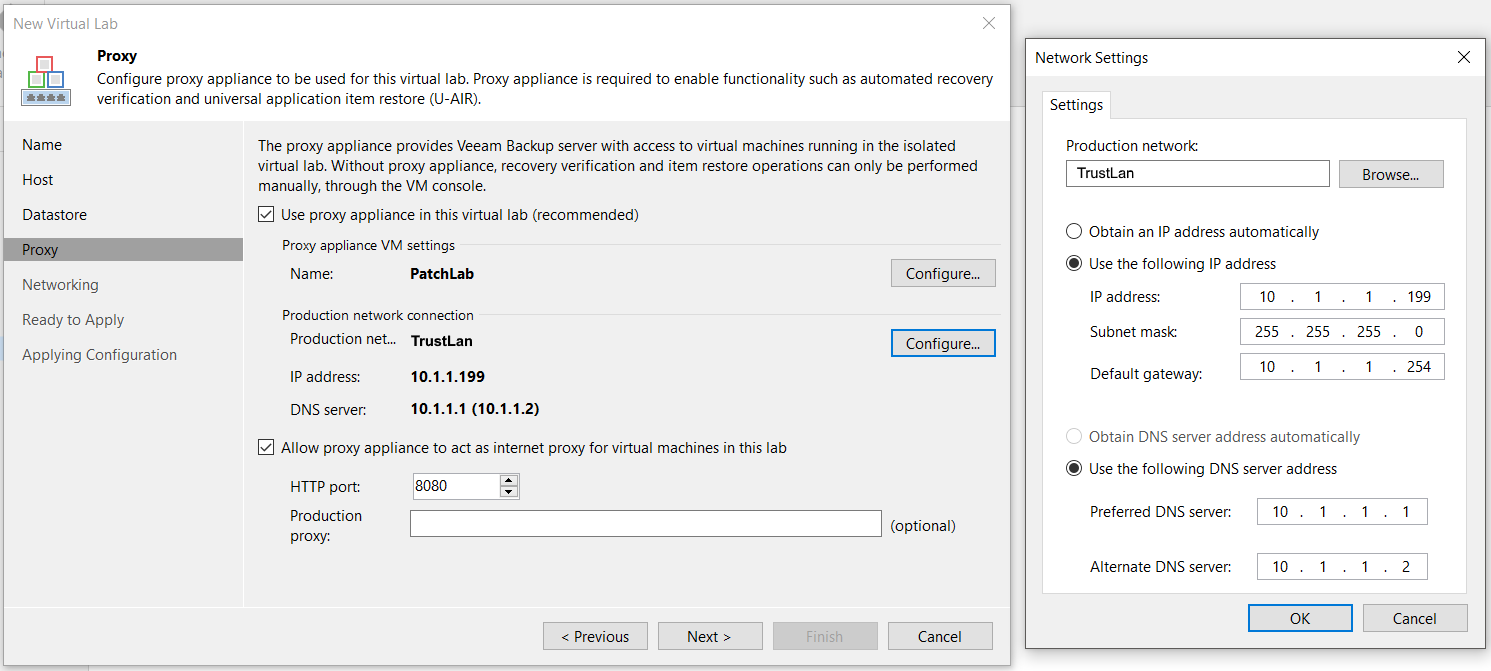This screenshot has height=671, width=1491.
Task: Click the Virtual Lab proxy appliance icon
Action: [x=46, y=81]
